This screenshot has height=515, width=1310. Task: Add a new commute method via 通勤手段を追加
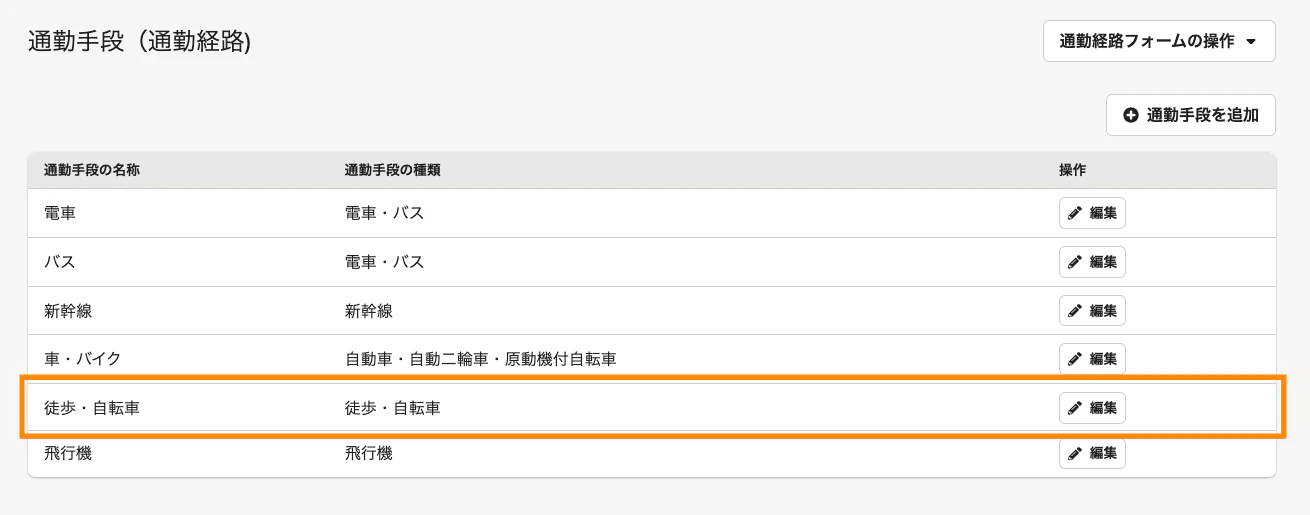(x=1191, y=115)
